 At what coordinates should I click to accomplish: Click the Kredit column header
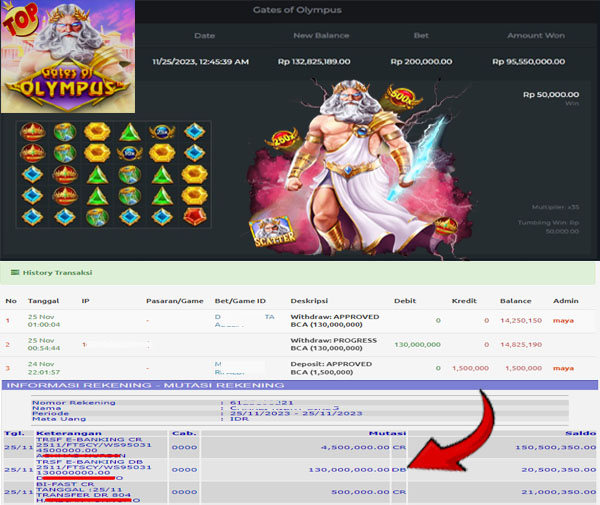[x=464, y=301]
